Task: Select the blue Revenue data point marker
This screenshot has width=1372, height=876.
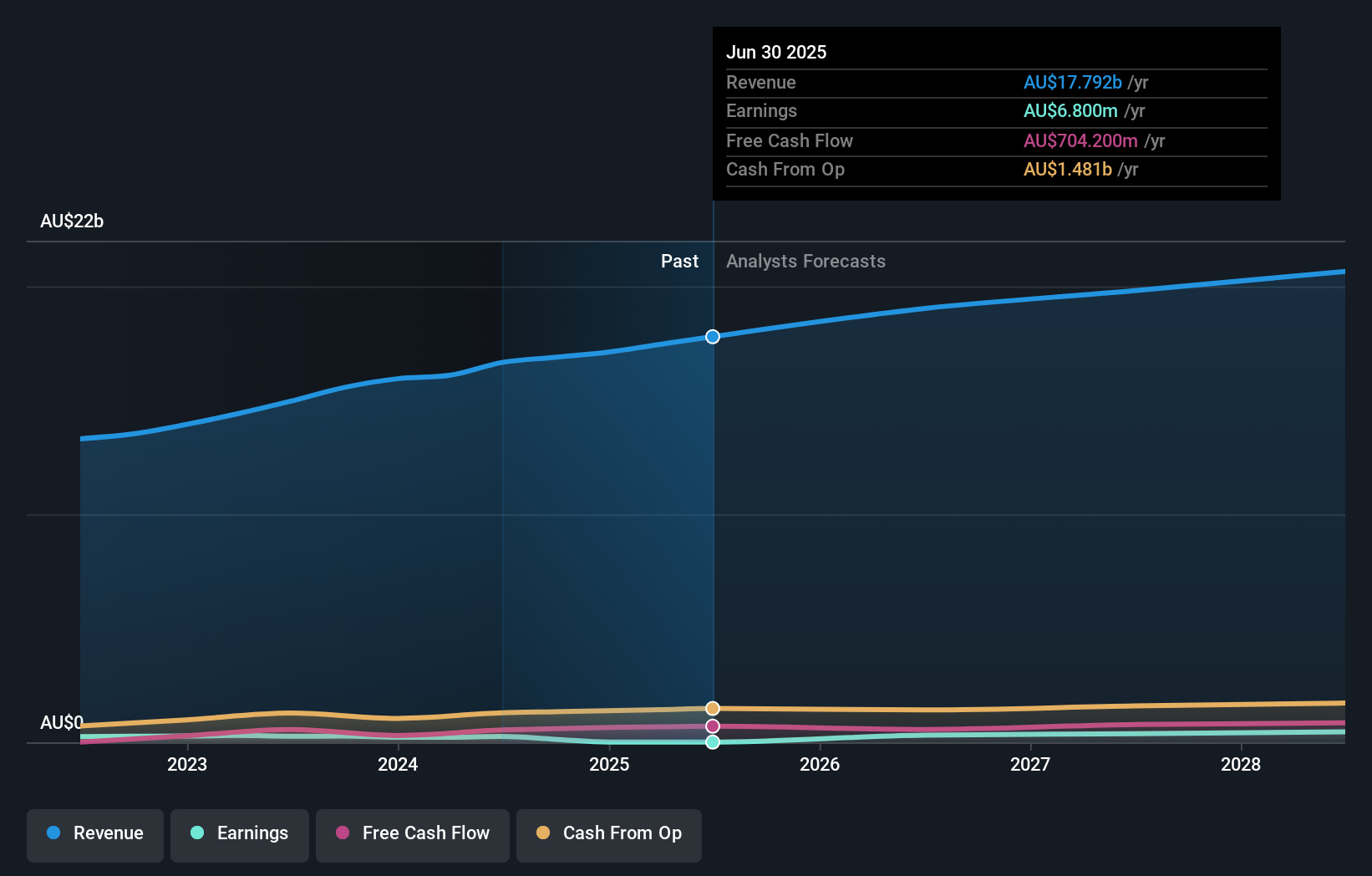Action: click(x=712, y=337)
